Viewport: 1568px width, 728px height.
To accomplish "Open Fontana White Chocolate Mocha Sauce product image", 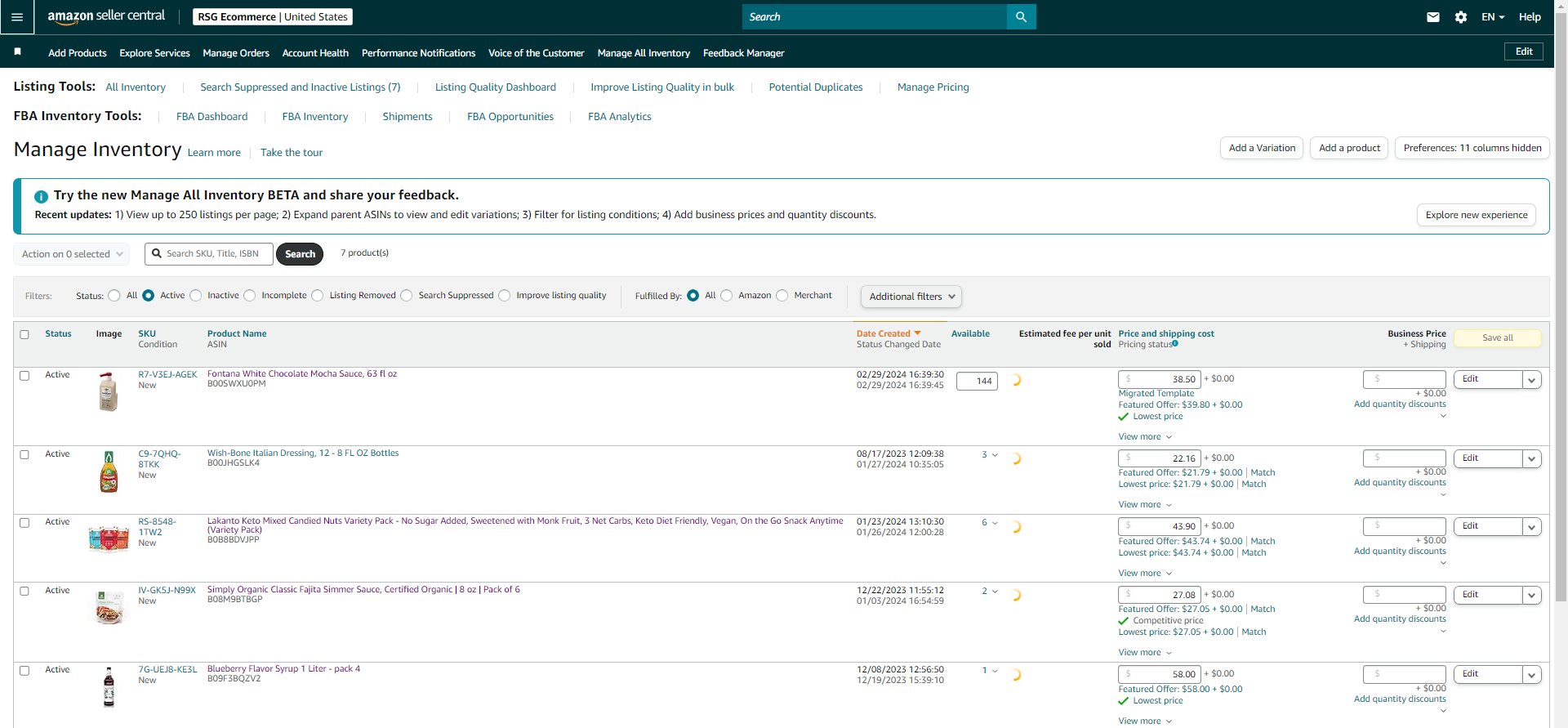I will pyautogui.click(x=109, y=391).
